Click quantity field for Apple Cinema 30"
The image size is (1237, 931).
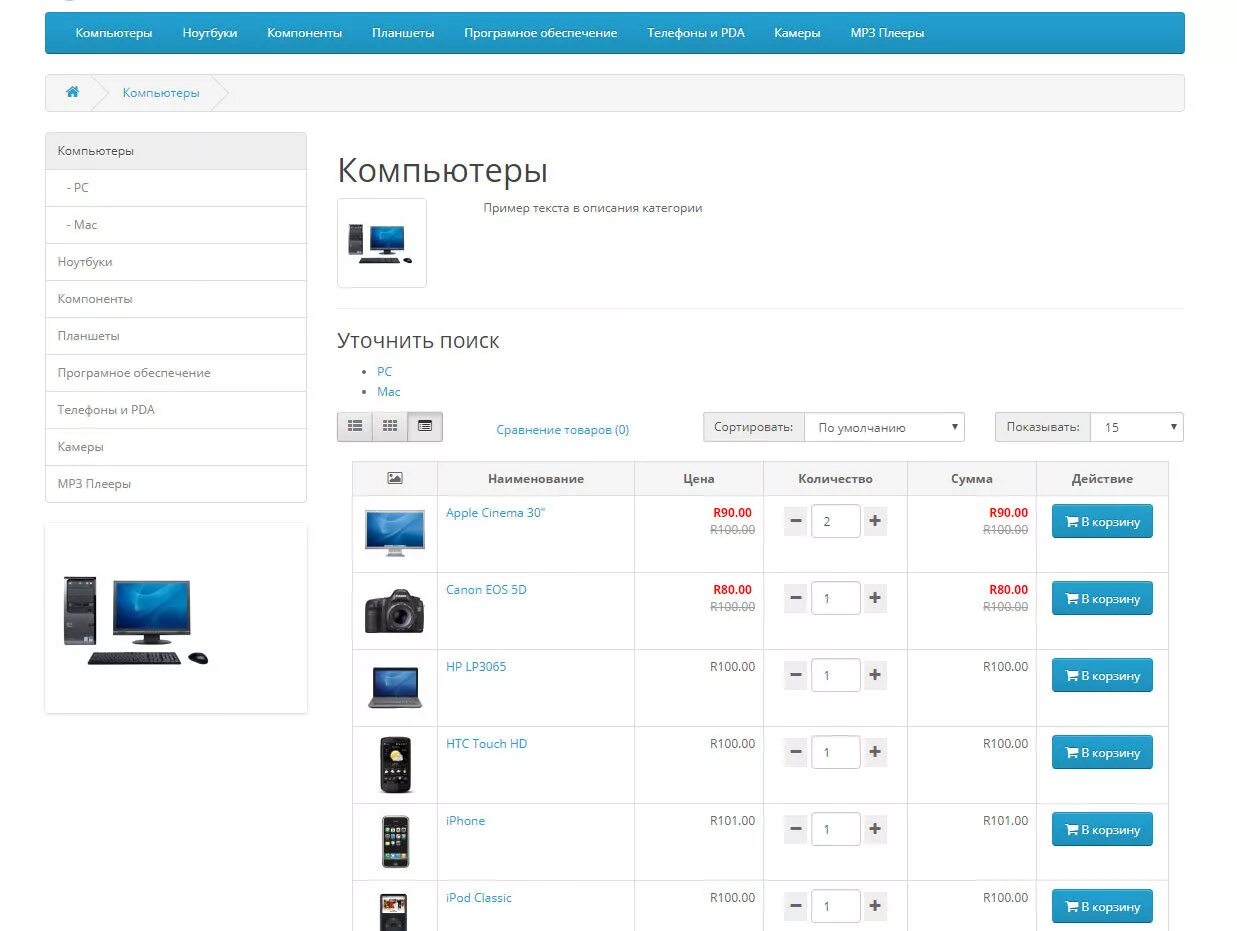[x=836, y=521]
